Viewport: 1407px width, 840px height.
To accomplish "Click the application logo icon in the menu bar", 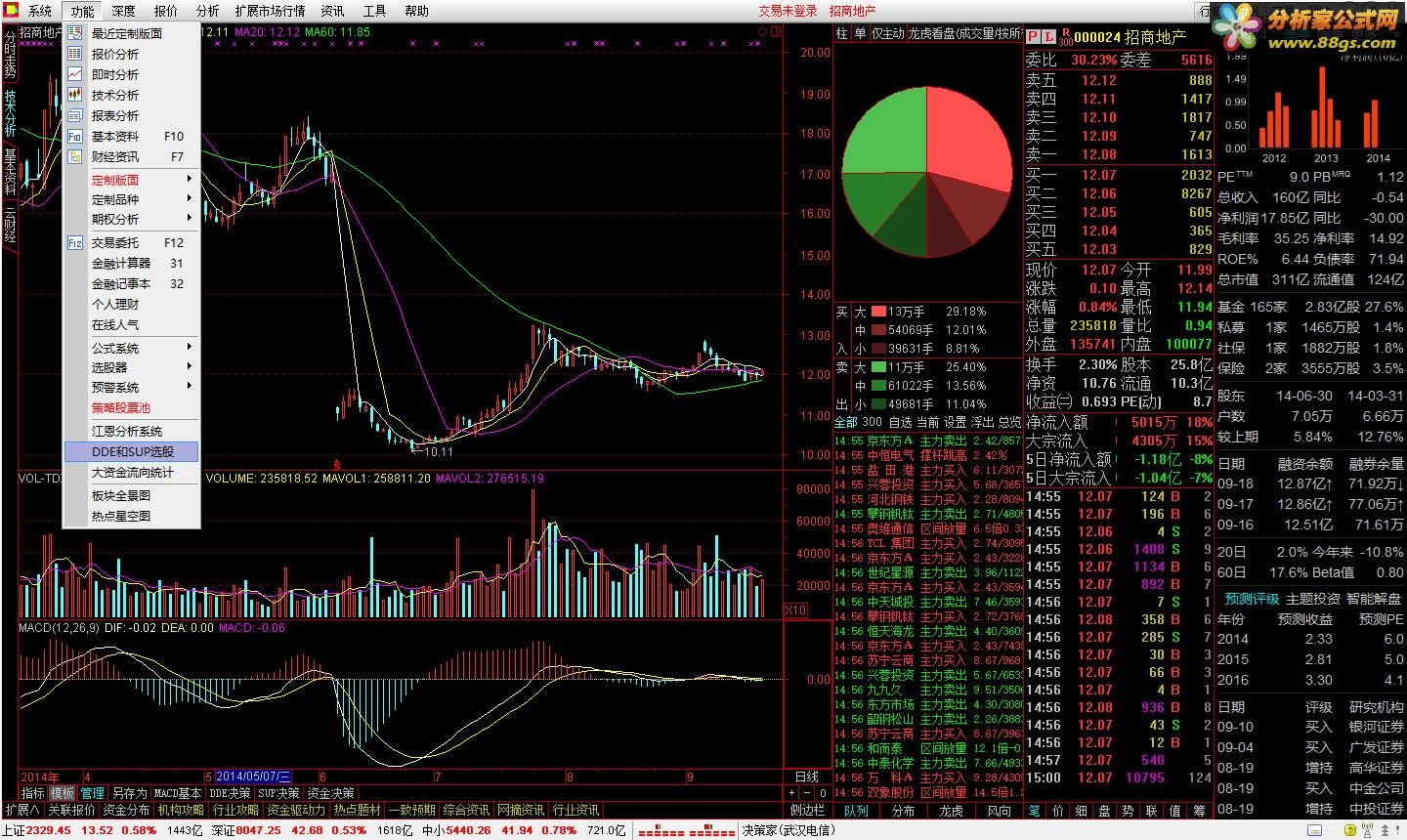I will pyautogui.click(x=12, y=11).
